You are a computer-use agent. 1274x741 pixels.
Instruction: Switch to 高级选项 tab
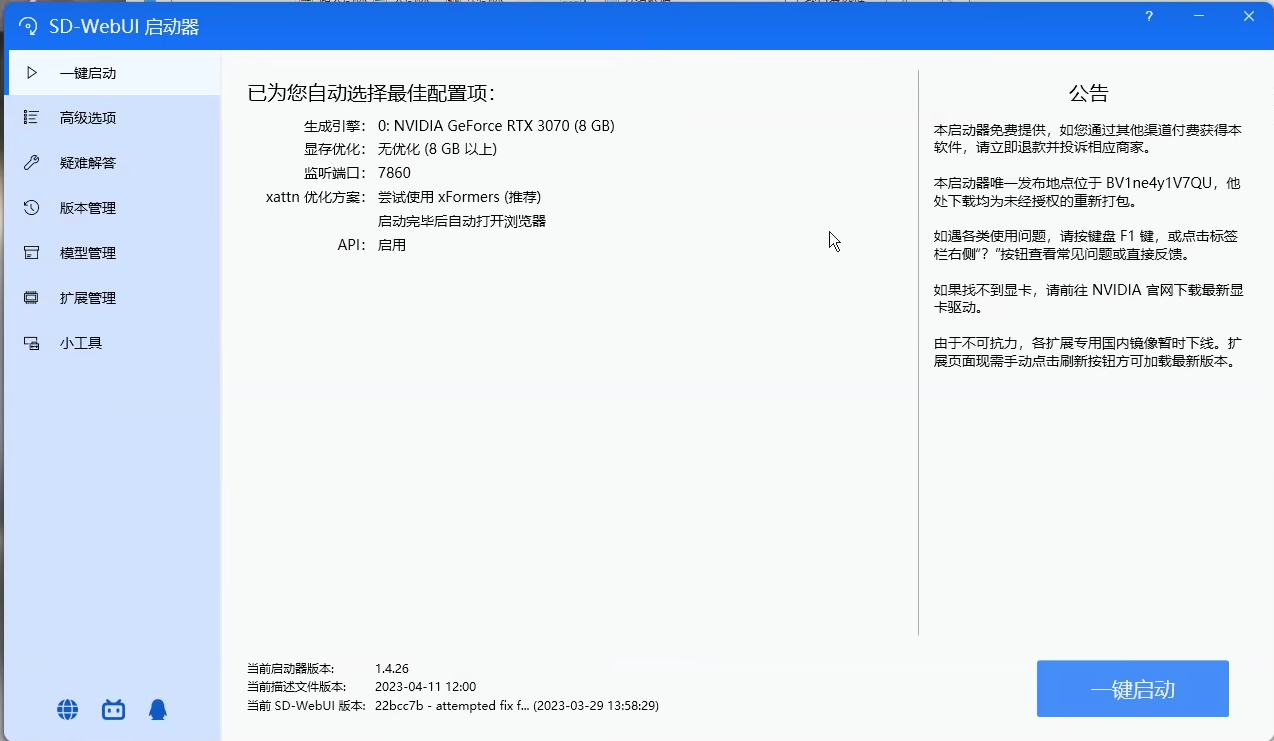coord(112,118)
